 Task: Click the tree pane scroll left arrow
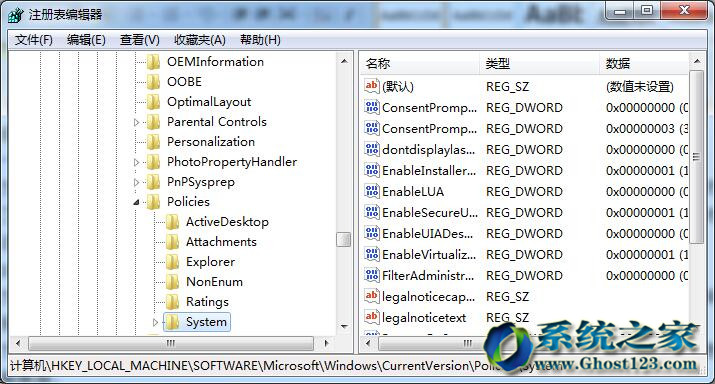[18, 343]
